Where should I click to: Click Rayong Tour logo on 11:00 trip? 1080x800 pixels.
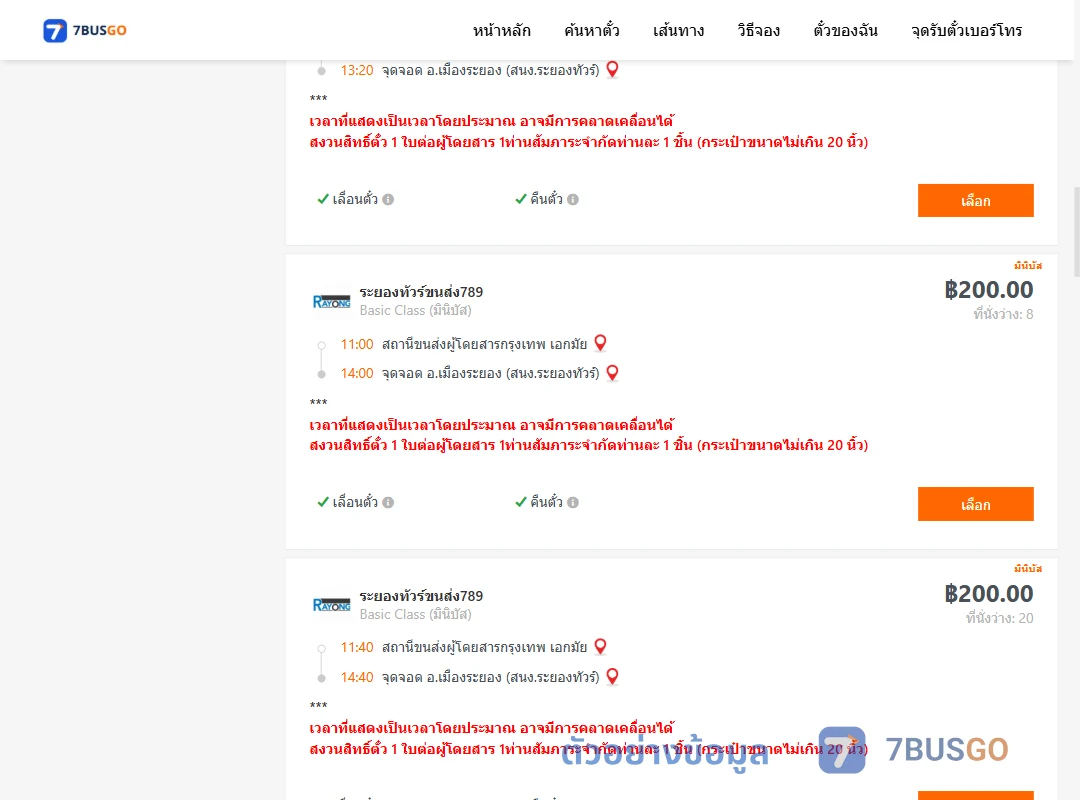click(x=331, y=302)
